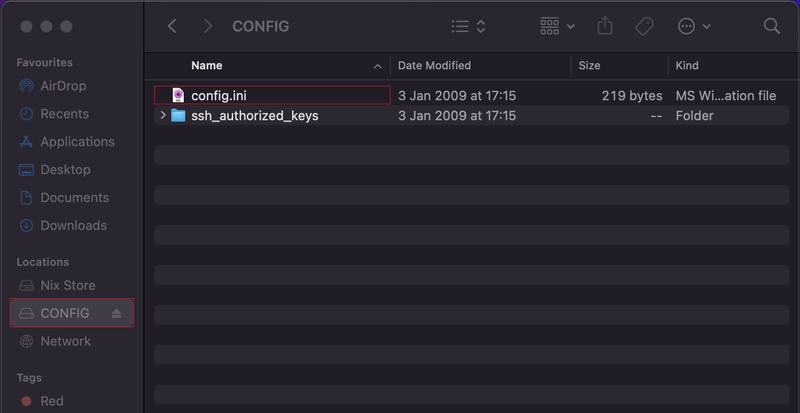800x413 pixels.
Task: Click the Favourites section heading
Action: [44, 62]
